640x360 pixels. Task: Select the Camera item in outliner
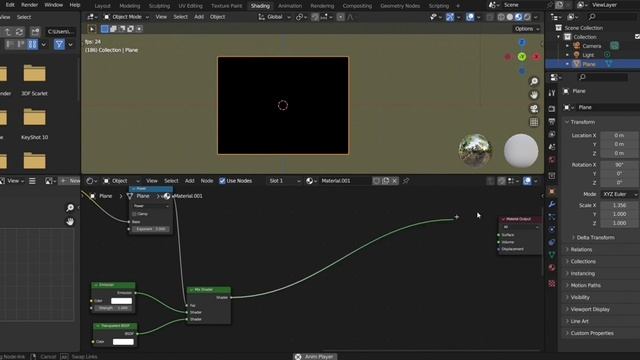point(591,46)
